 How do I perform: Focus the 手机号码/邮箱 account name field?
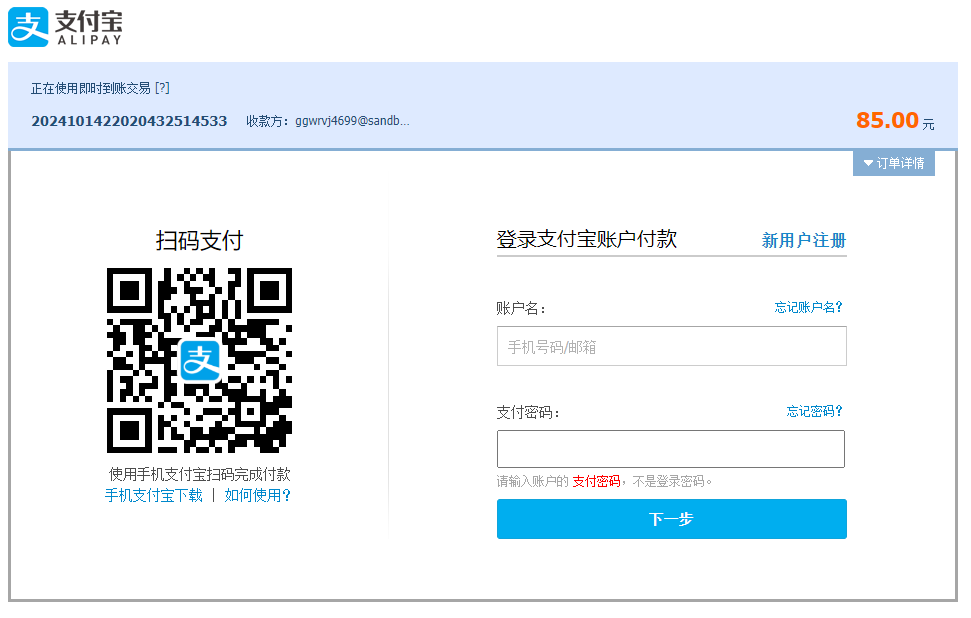click(x=671, y=346)
